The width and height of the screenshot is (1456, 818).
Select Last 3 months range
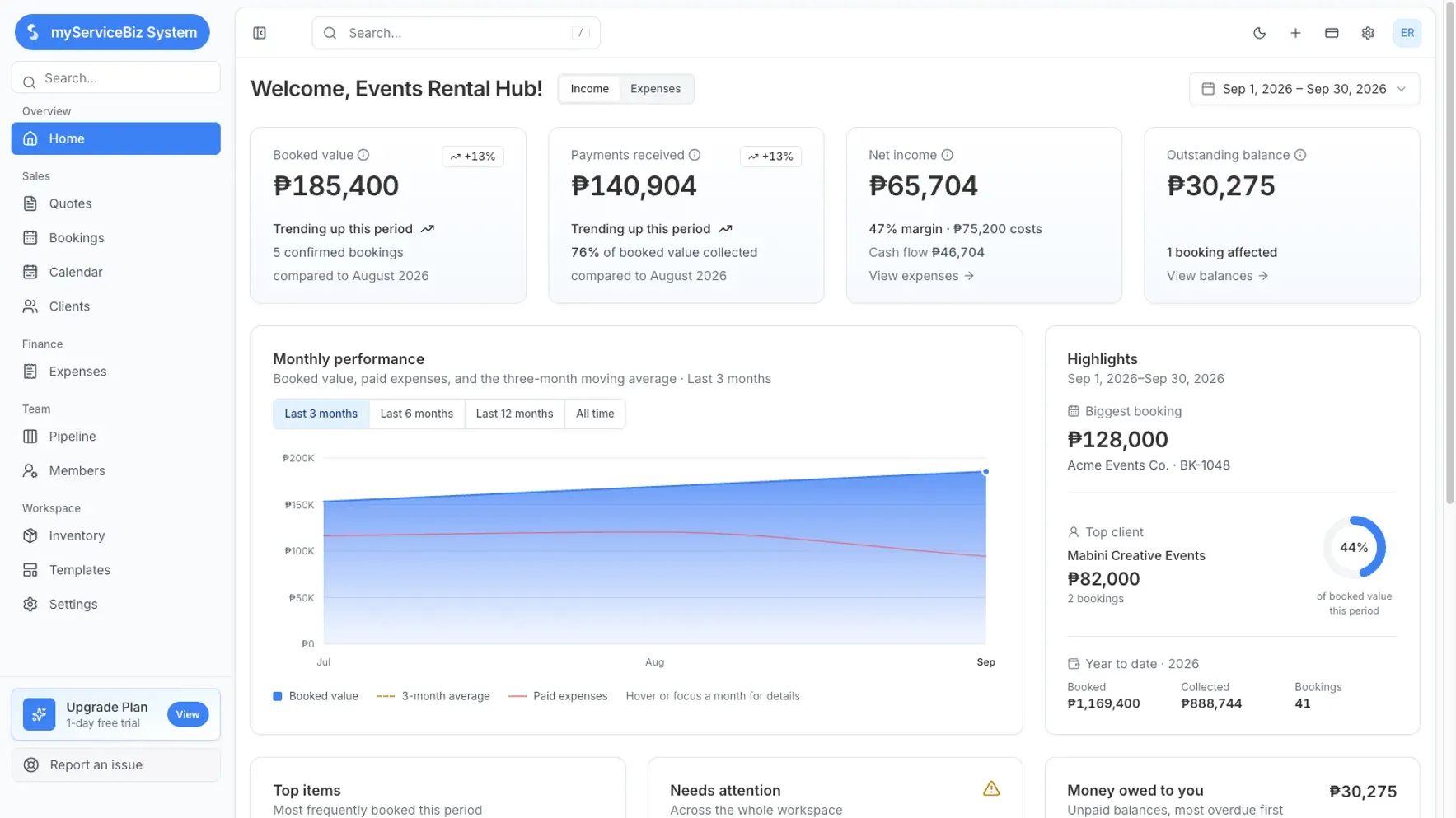pos(321,414)
